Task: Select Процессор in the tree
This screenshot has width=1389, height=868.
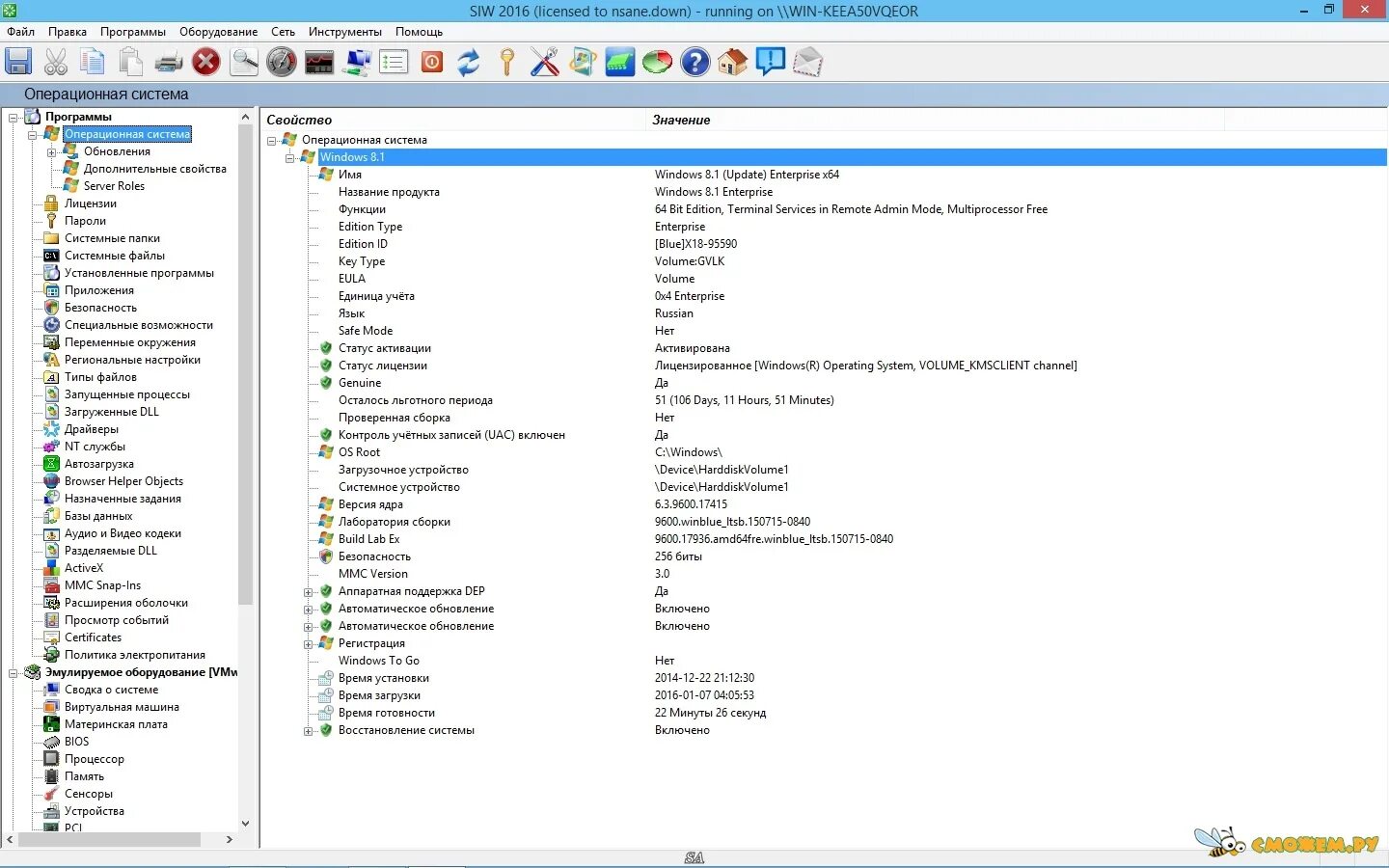Action: click(94, 759)
